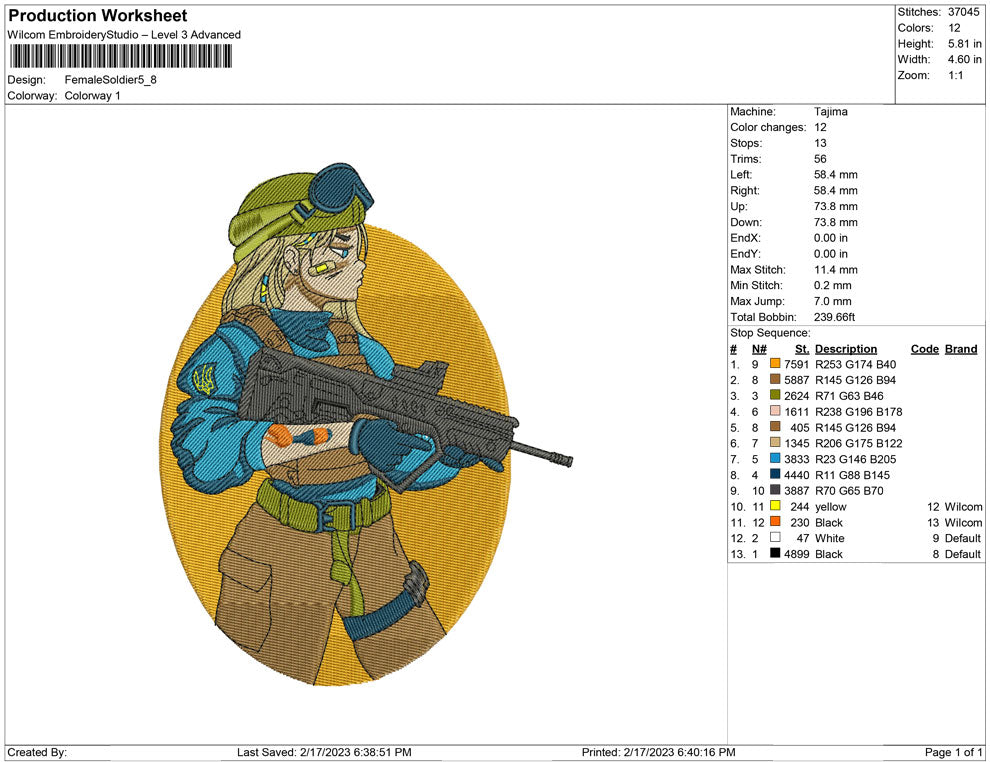Viewport: 990px width, 762px height.
Task: Click the Stops value 13
Action: pos(820,143)
